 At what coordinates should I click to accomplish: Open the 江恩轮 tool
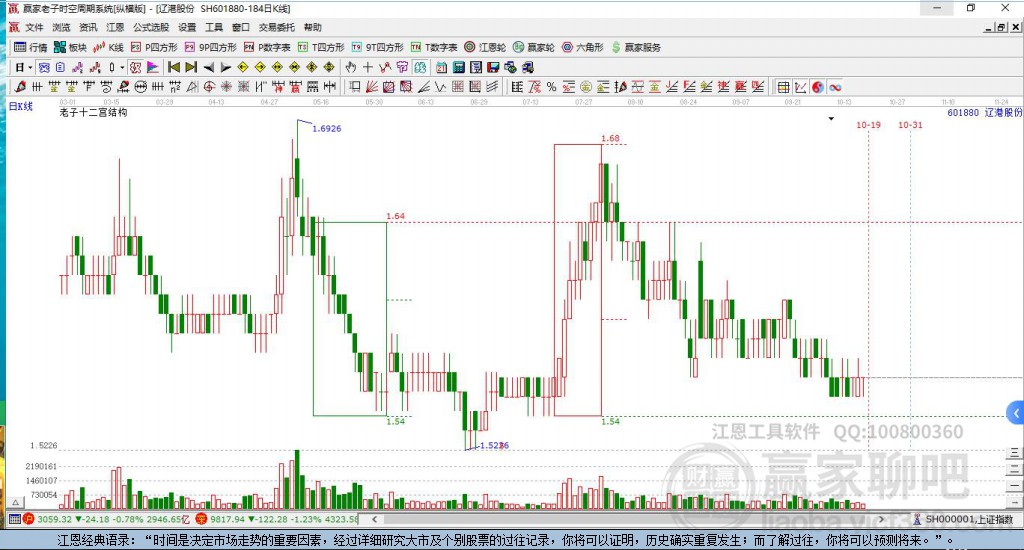(x=485, y=47)
